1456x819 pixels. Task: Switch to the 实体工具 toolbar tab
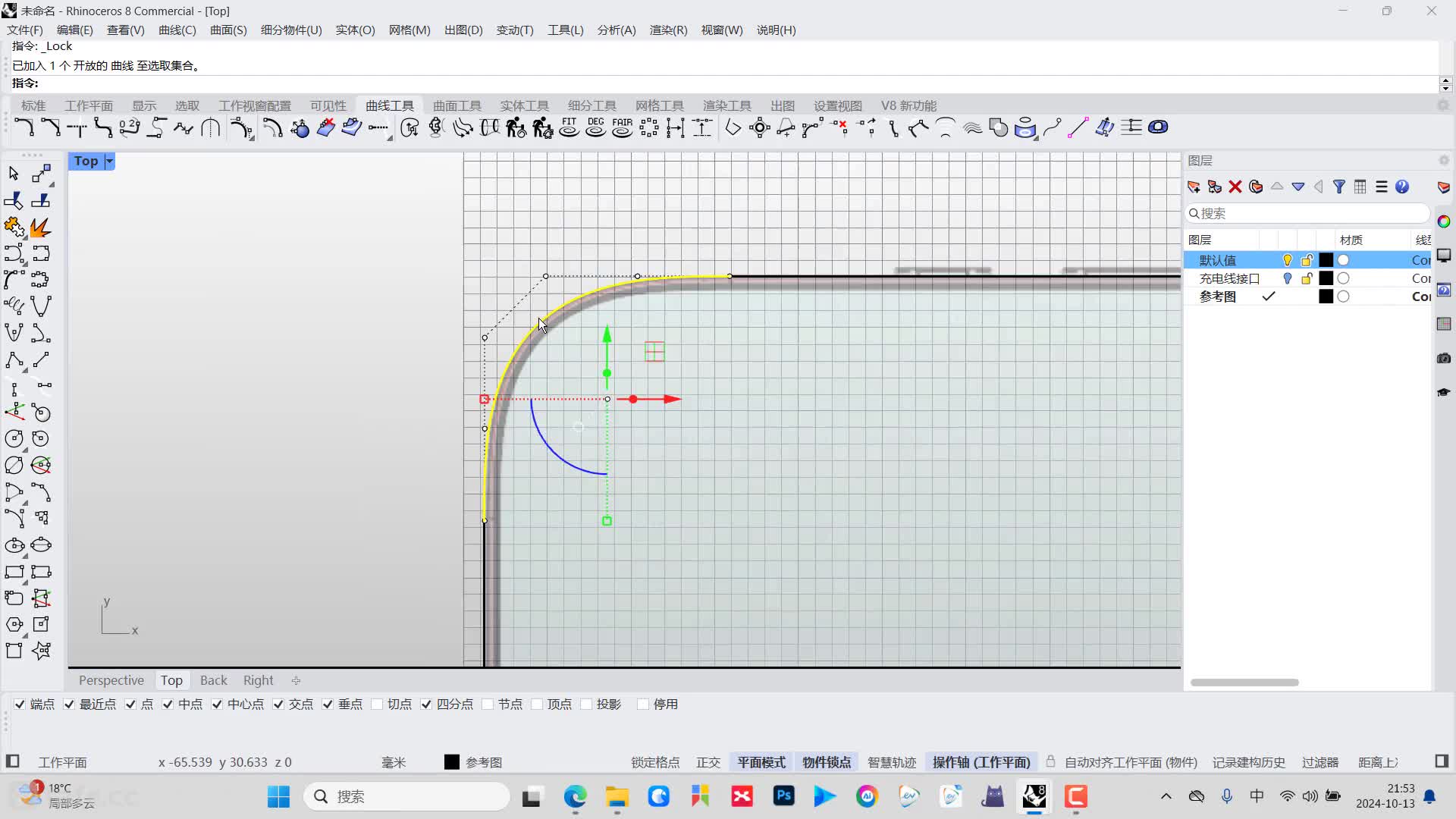[x=524, y=105]
